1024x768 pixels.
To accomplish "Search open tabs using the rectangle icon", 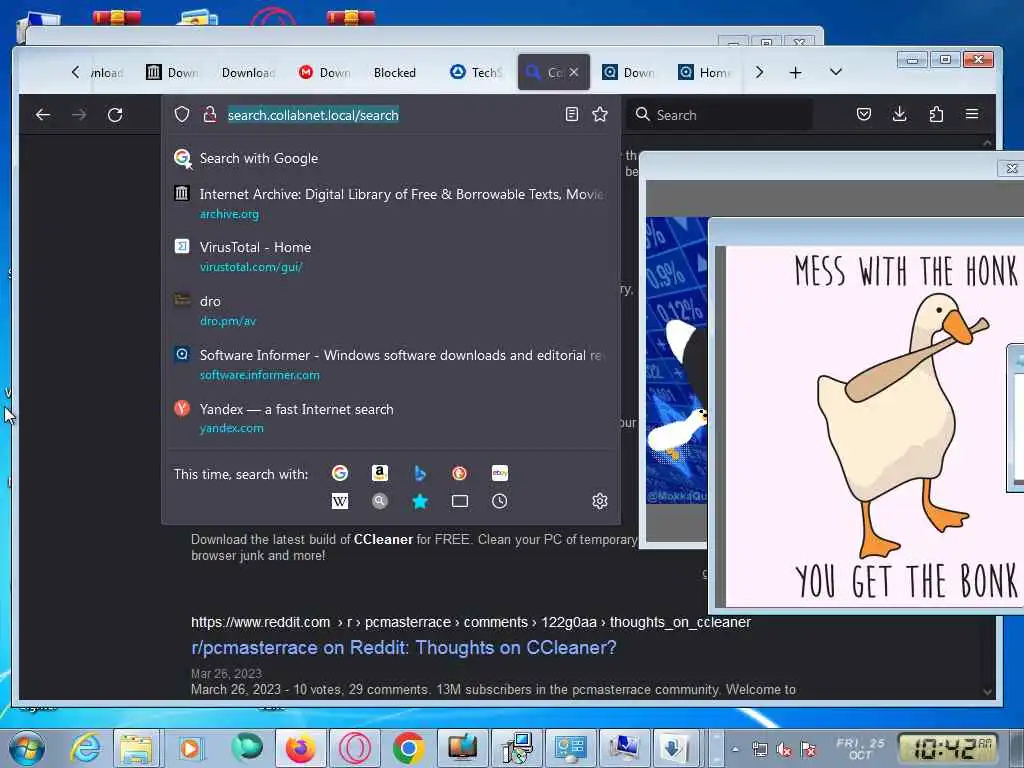I will [460, 501].
